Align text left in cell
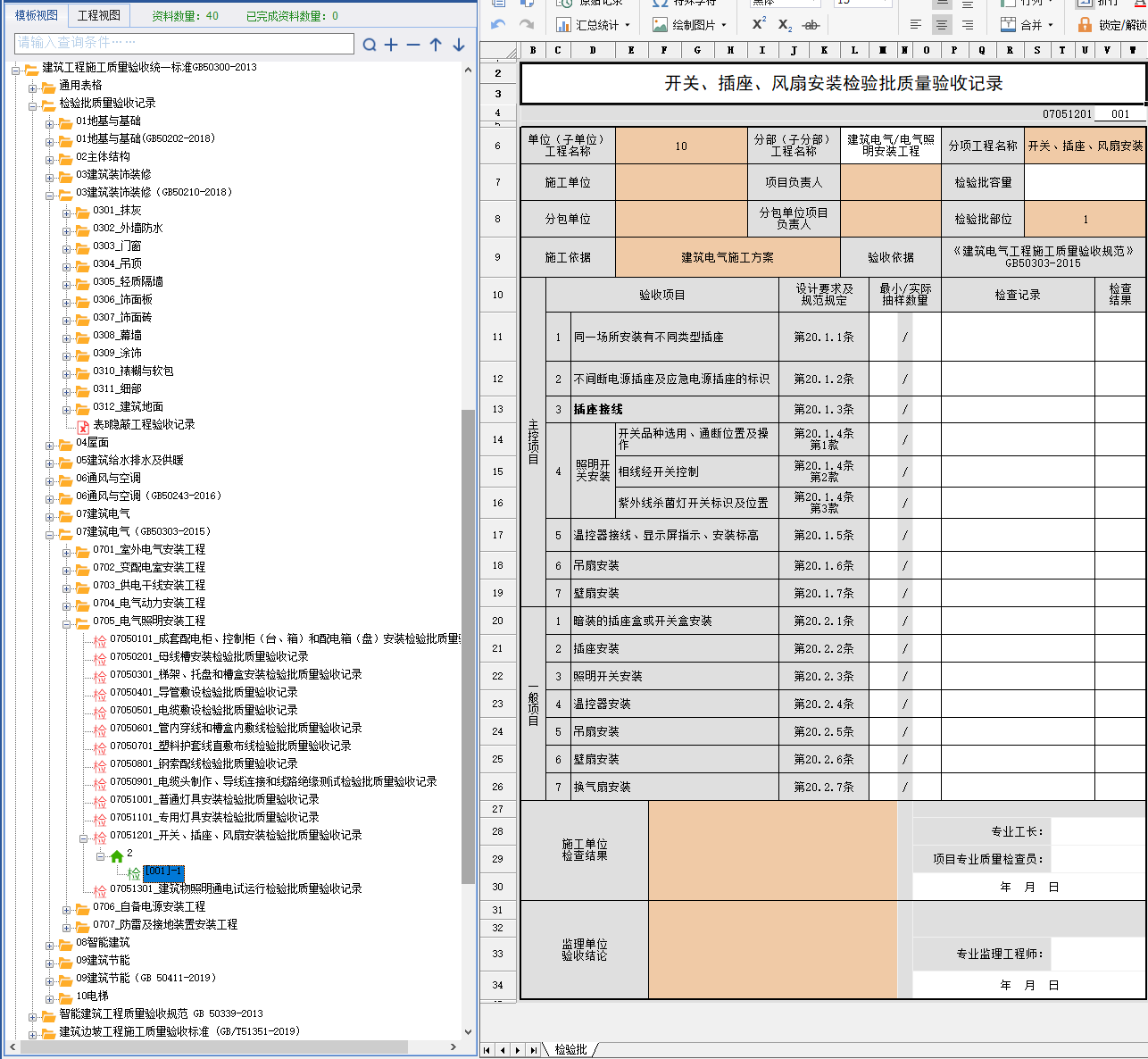 pos(916,25)
